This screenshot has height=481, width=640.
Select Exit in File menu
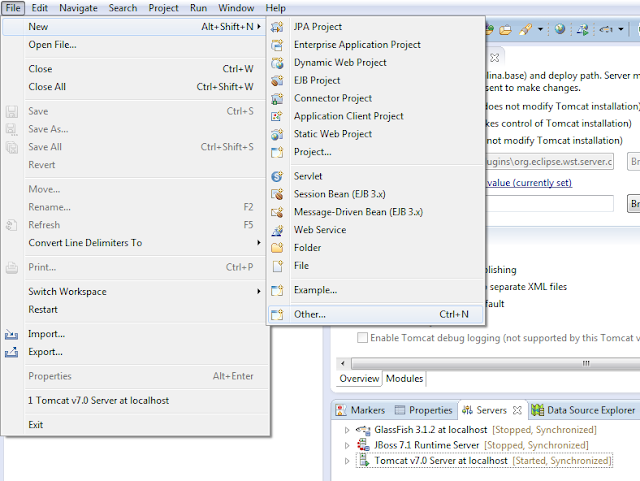(x=134, y=425)
